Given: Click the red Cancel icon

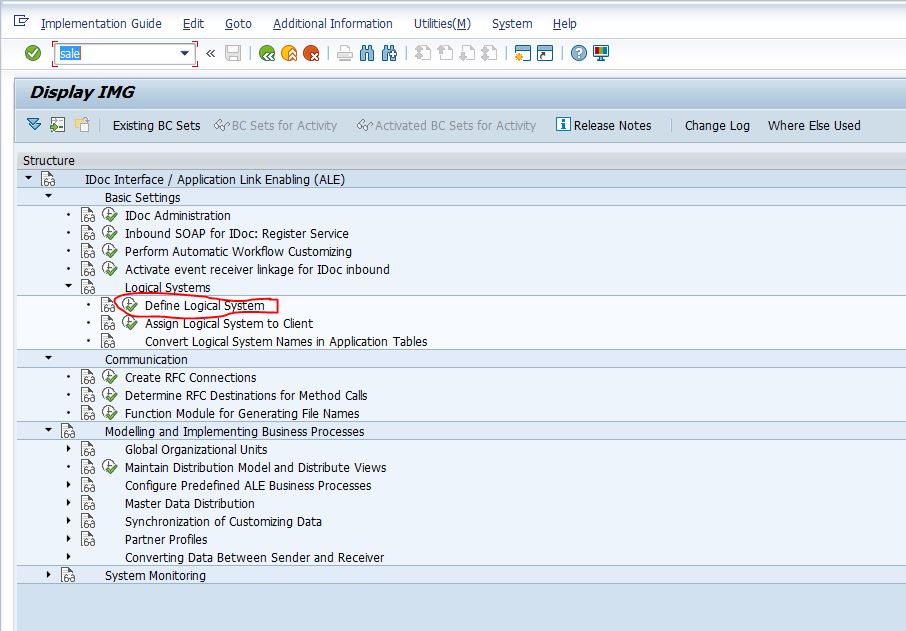Looking at the screenshot, I should [310, 52].
